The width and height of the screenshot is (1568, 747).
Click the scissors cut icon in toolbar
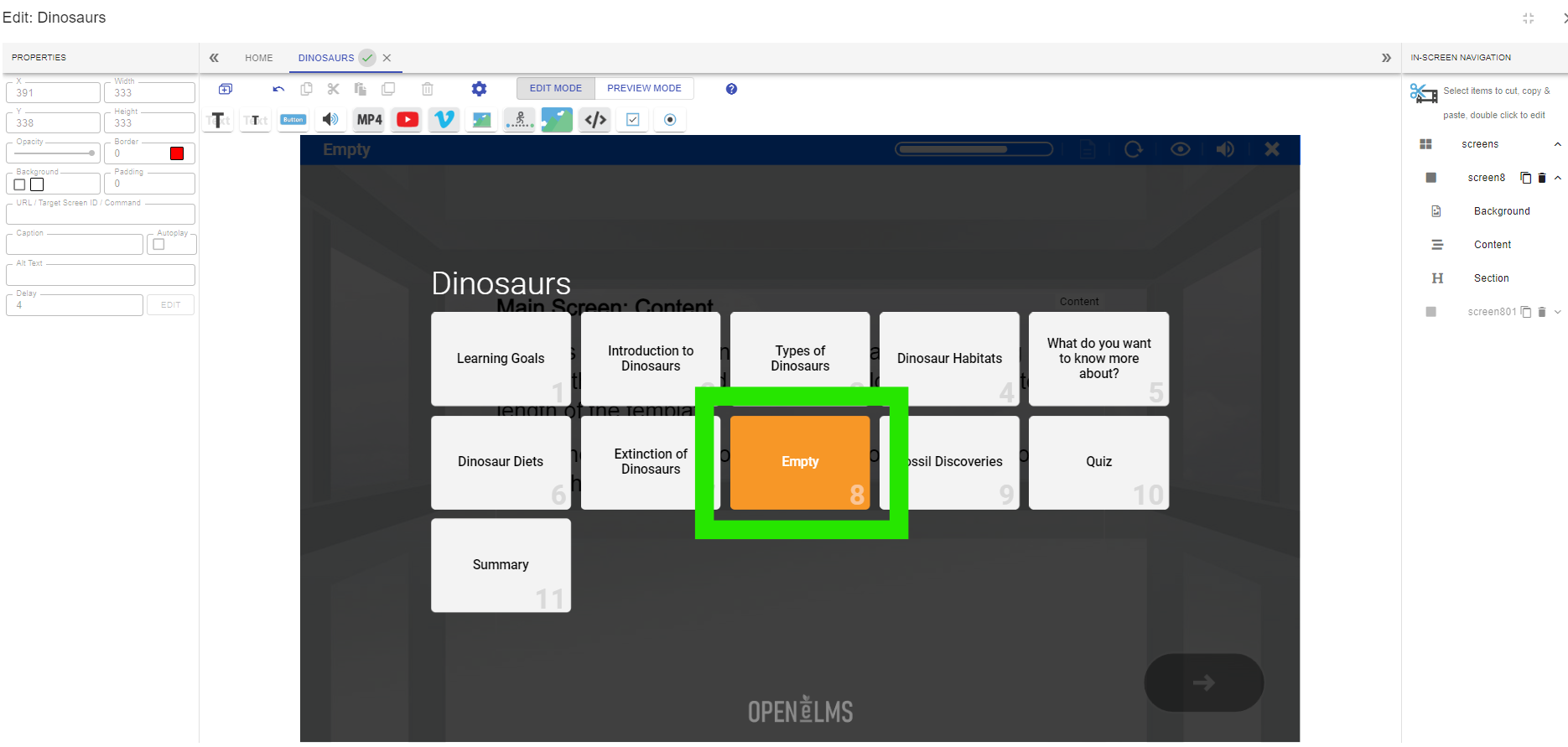(334, 89)
